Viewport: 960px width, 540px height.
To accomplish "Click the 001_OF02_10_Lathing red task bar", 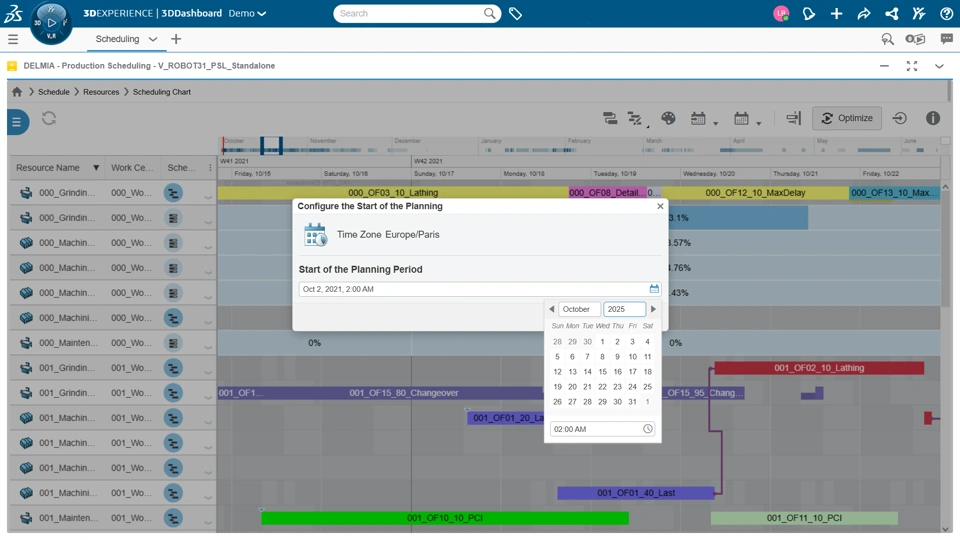I will pos(819,368).
